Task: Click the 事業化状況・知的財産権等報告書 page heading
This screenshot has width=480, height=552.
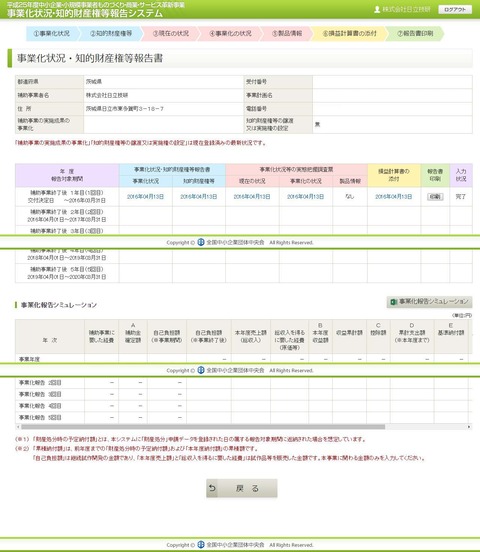Action: [90, 58]
